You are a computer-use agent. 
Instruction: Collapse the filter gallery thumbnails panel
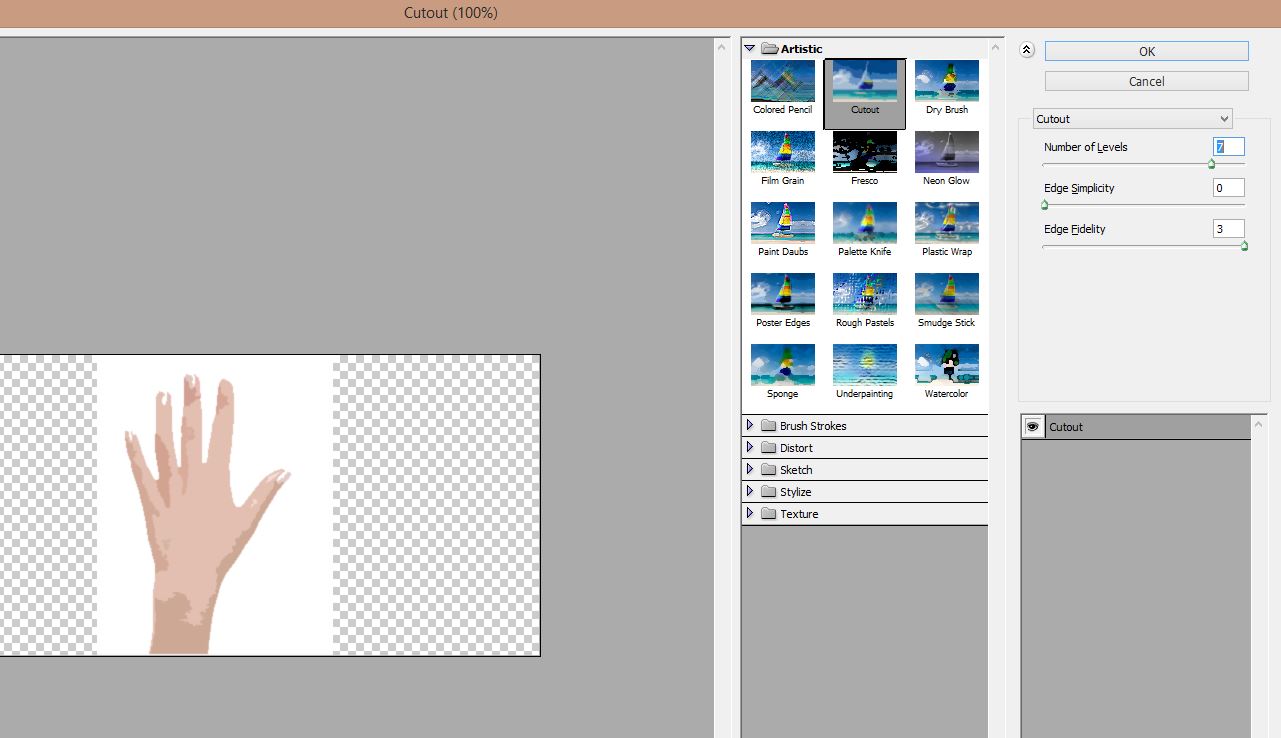(1027, 50)
